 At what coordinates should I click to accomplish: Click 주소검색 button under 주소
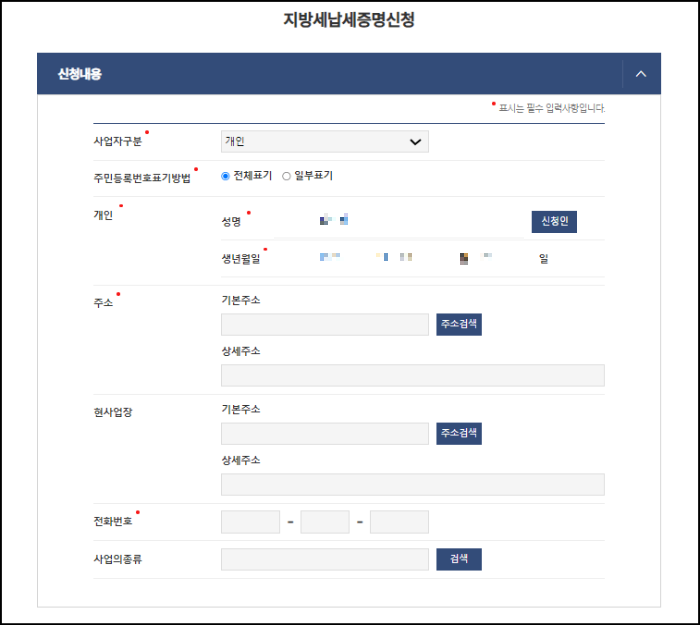[x=458, y=324]
